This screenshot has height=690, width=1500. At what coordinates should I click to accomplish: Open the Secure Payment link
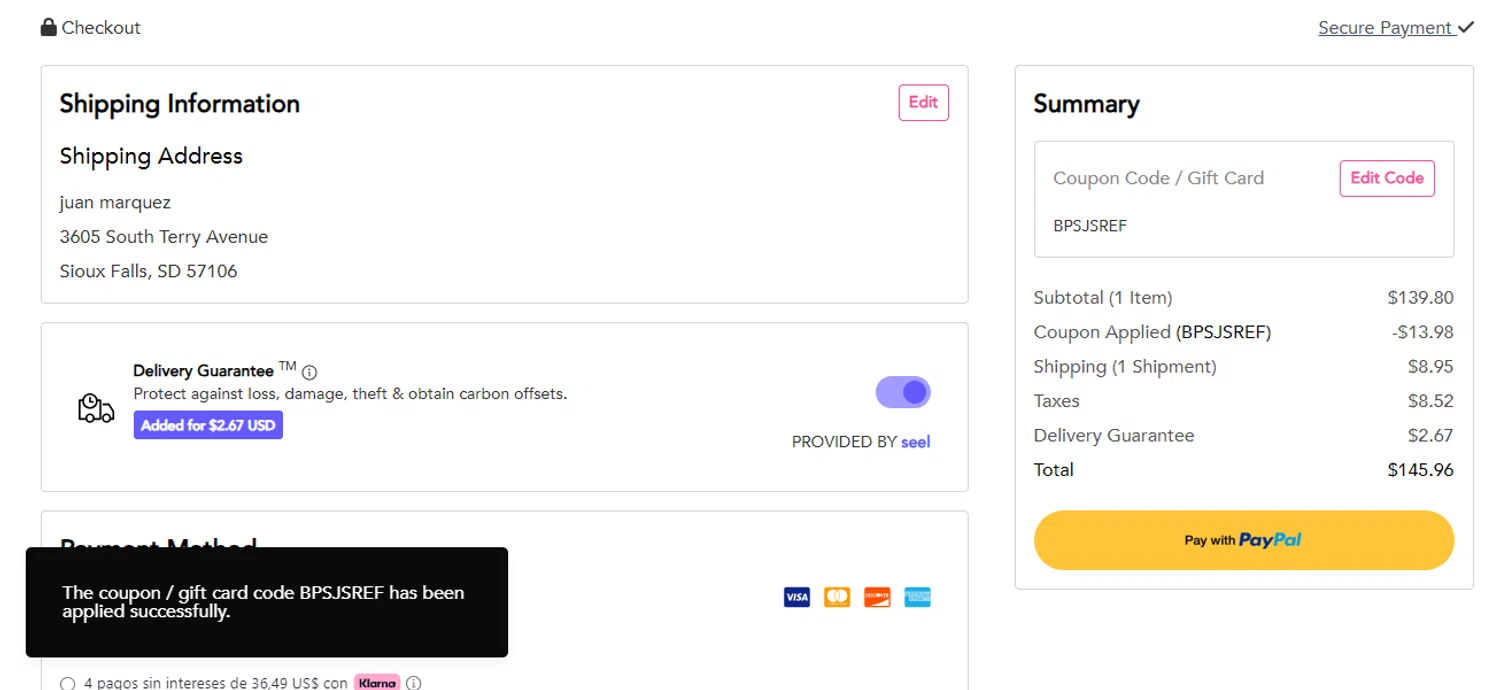[1384, 28]
